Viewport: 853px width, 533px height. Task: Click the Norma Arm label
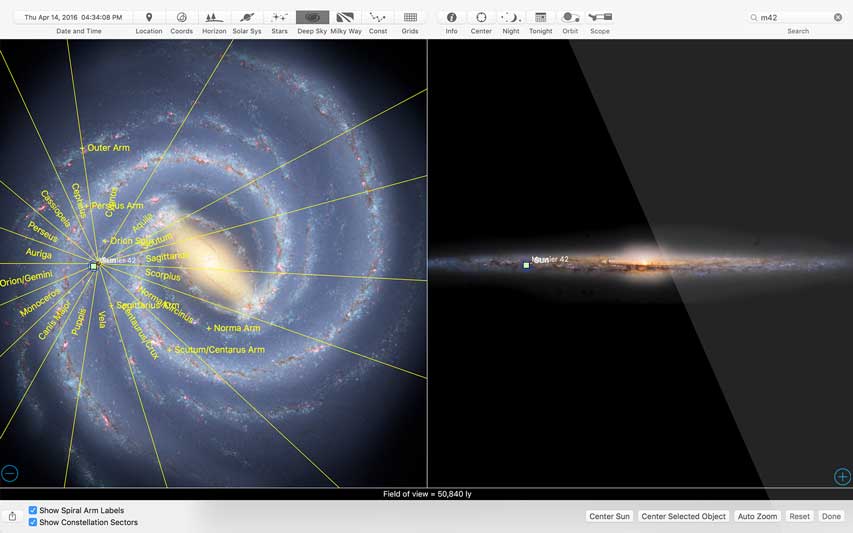pos(236,328)
